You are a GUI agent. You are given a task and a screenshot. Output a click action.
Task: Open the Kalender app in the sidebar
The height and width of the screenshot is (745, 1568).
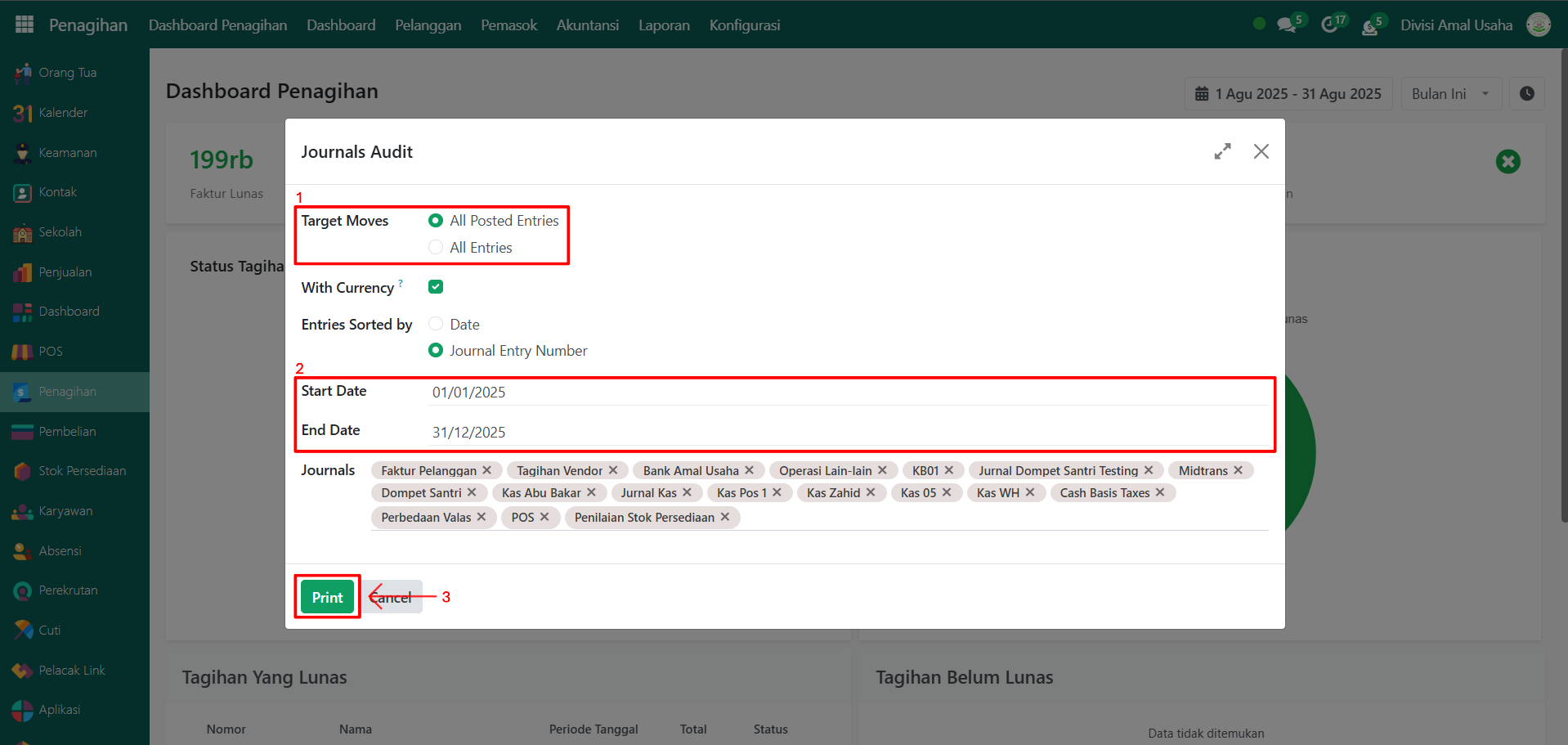[63, 113]
